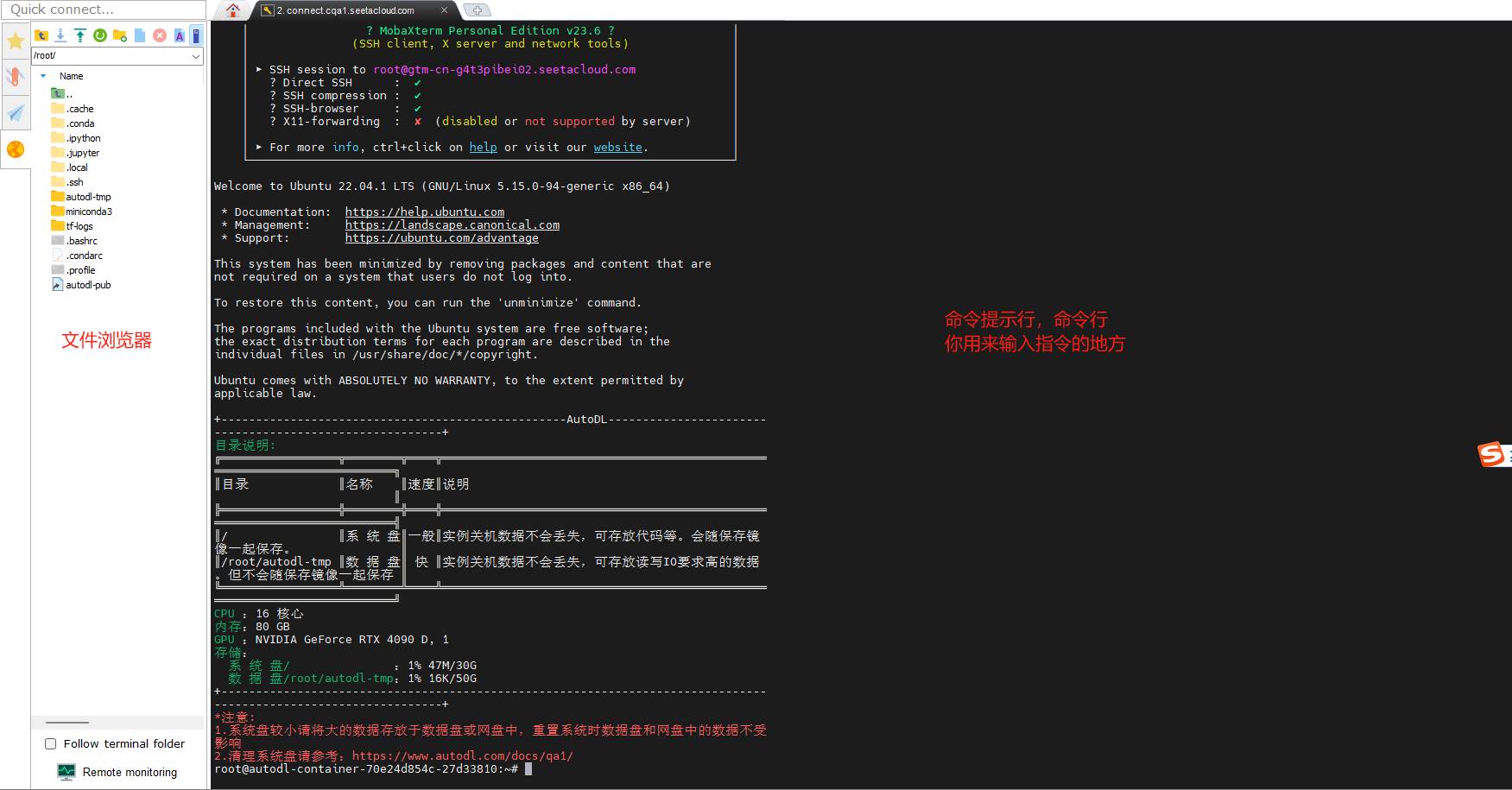Select the .bashrc file
Image resolution: width=1512 pixels, height=790 pixels.
pos(74,241)
